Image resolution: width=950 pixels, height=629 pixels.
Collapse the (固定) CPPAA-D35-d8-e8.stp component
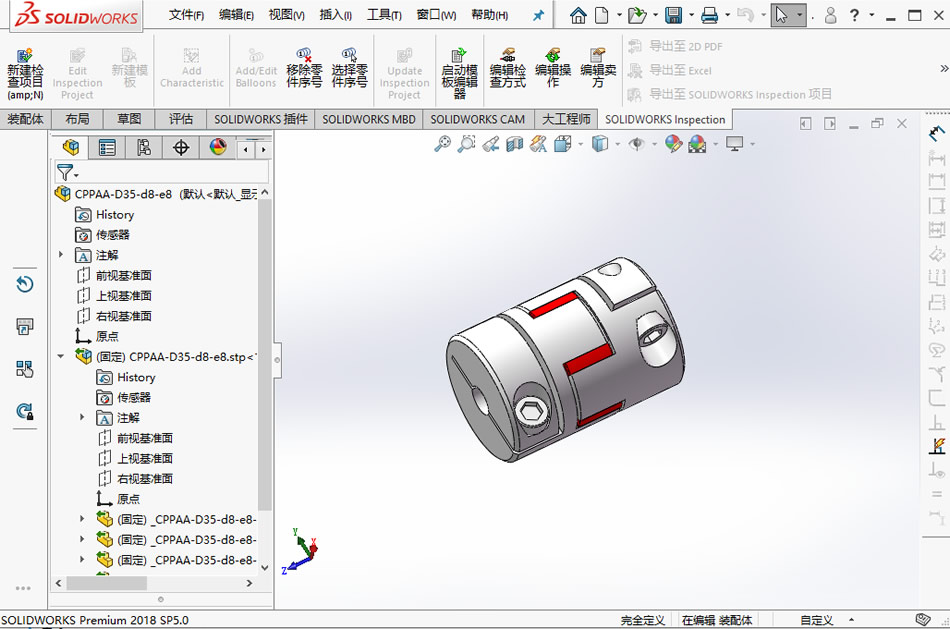[61, 356]
